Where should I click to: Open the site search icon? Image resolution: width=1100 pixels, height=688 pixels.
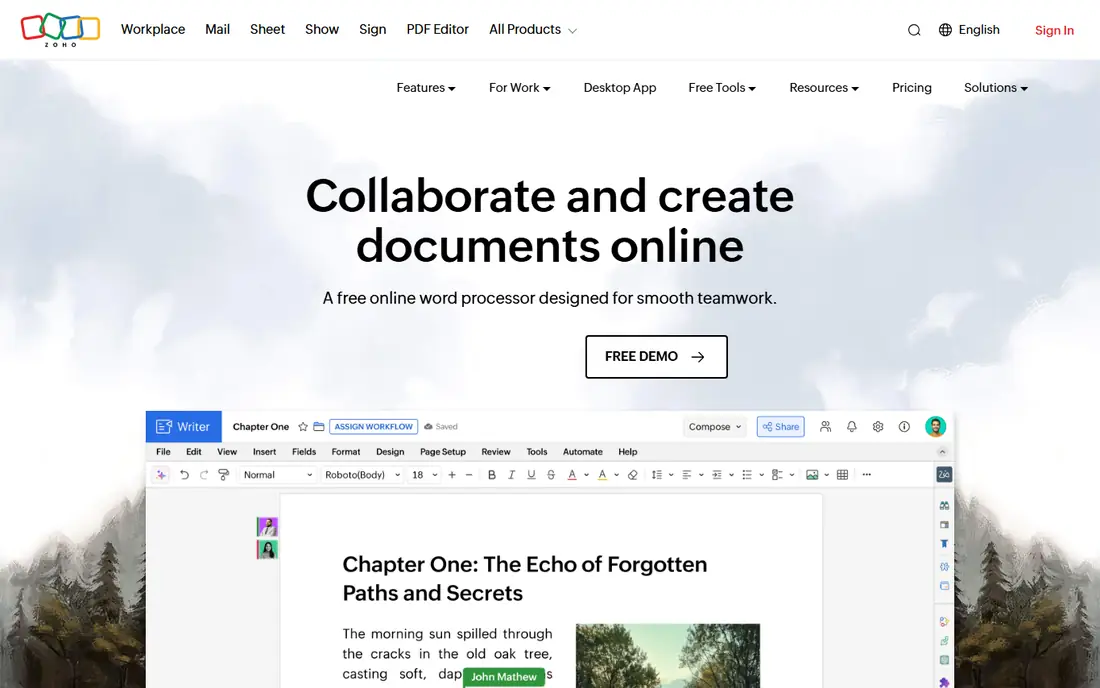tap(913, 30)
